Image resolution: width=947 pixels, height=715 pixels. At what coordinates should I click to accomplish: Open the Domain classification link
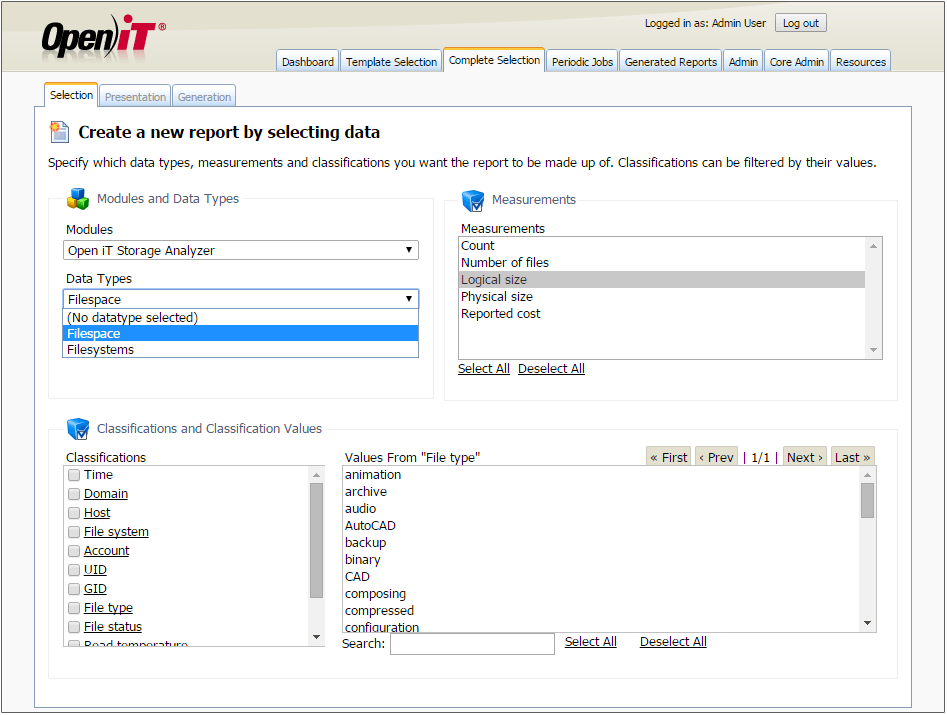click(x=106, y=494)
